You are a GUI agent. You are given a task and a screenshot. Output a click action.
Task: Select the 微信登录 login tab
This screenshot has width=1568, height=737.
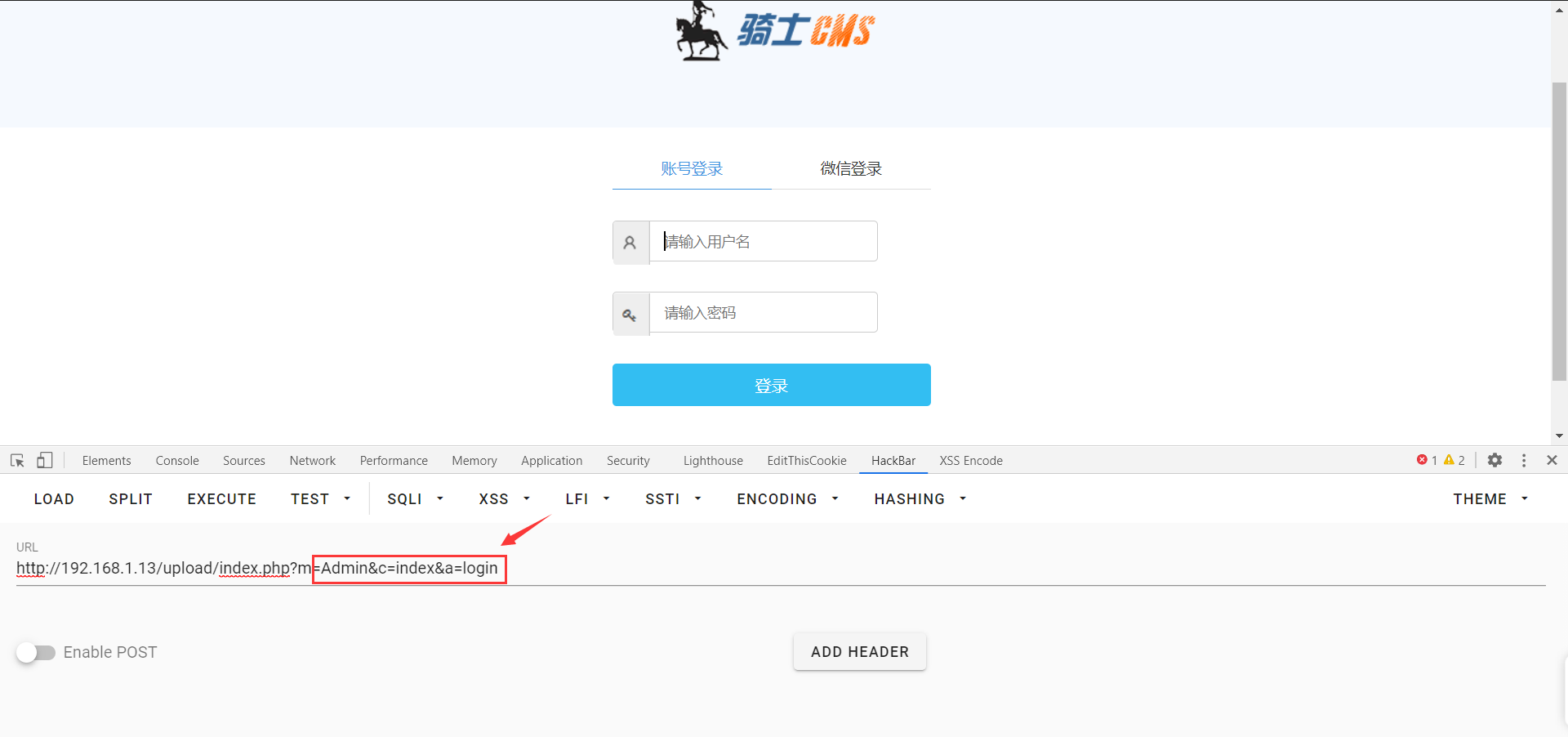tap(851, 169)
